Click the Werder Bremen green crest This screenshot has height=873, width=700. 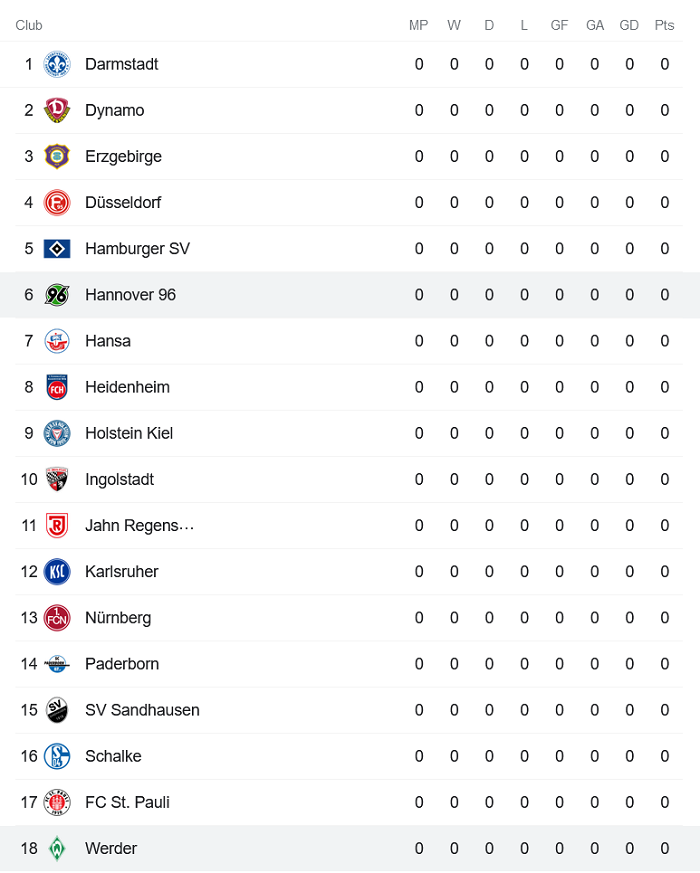(x=57, y=848)
